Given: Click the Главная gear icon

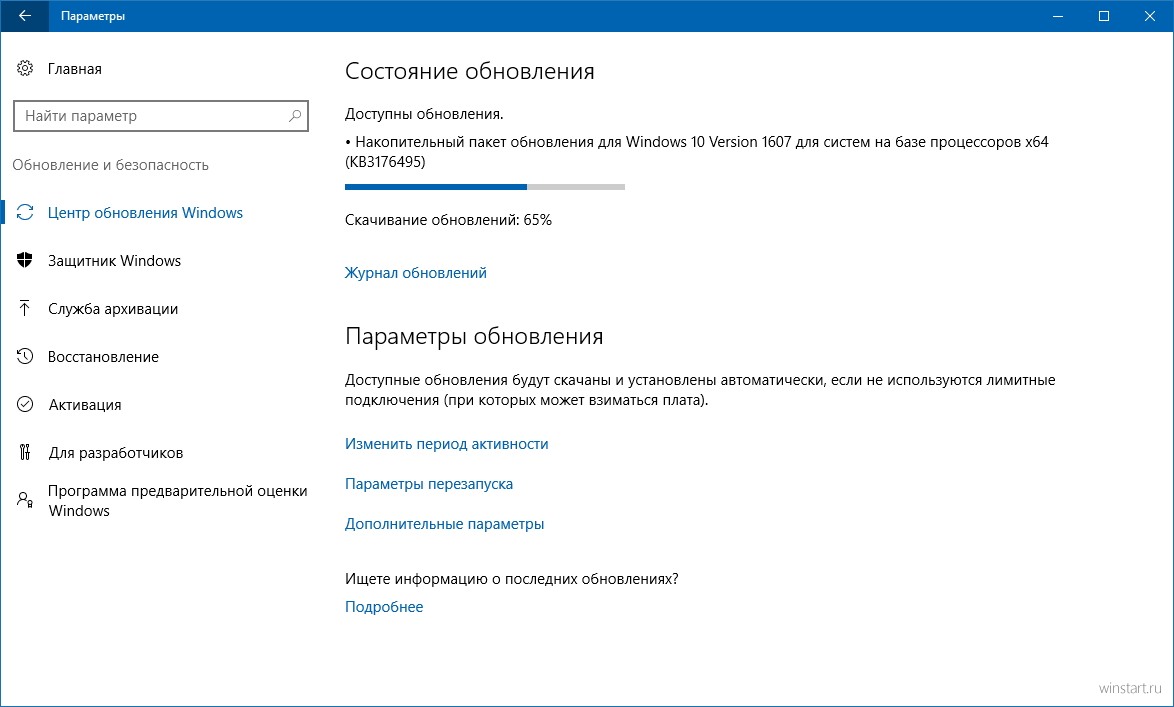Looking at the screenshot, I should tap(25, 68).
